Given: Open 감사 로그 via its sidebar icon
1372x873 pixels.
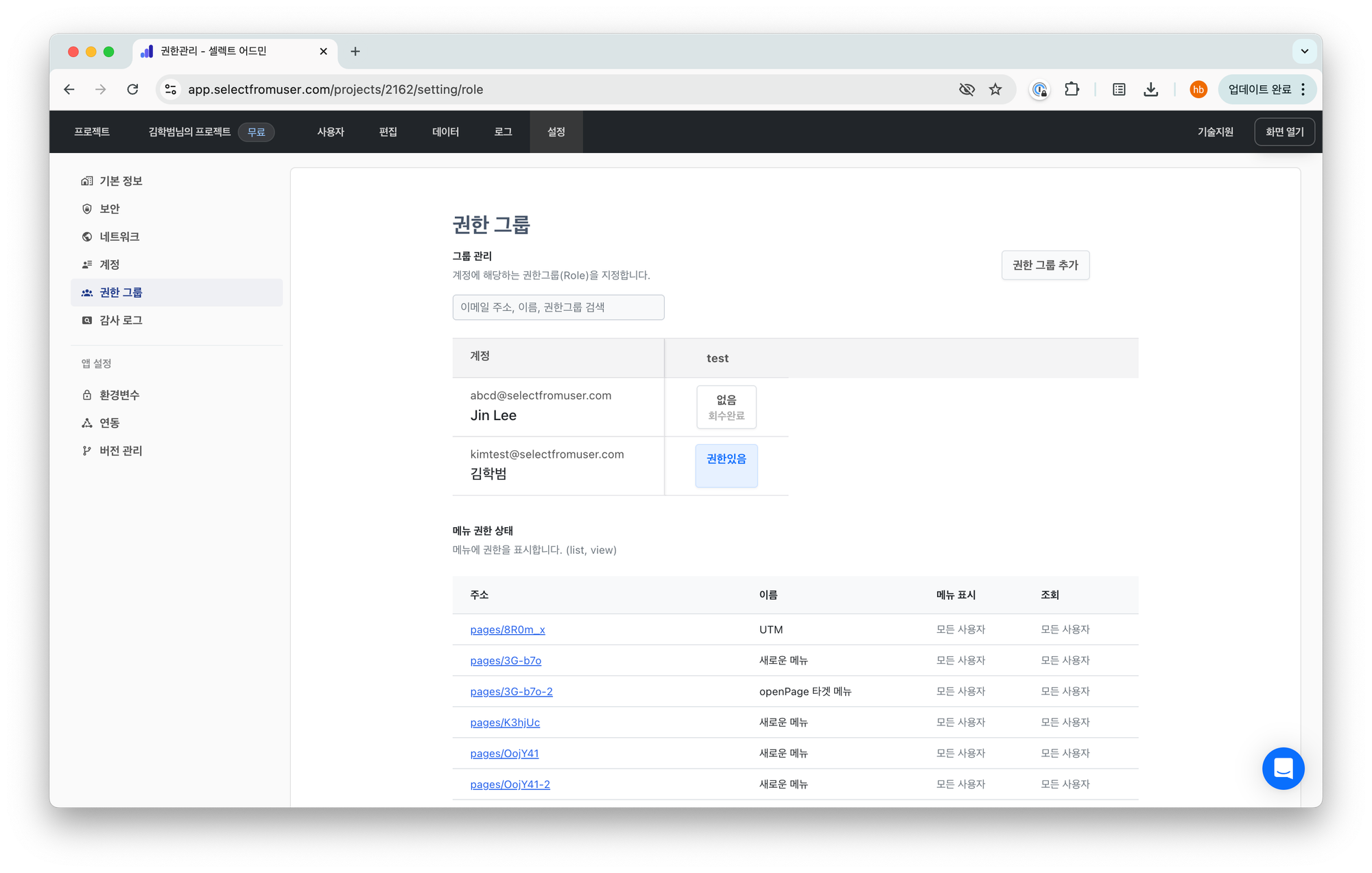Looking at the screenshot, I should (x=87, y=321).
